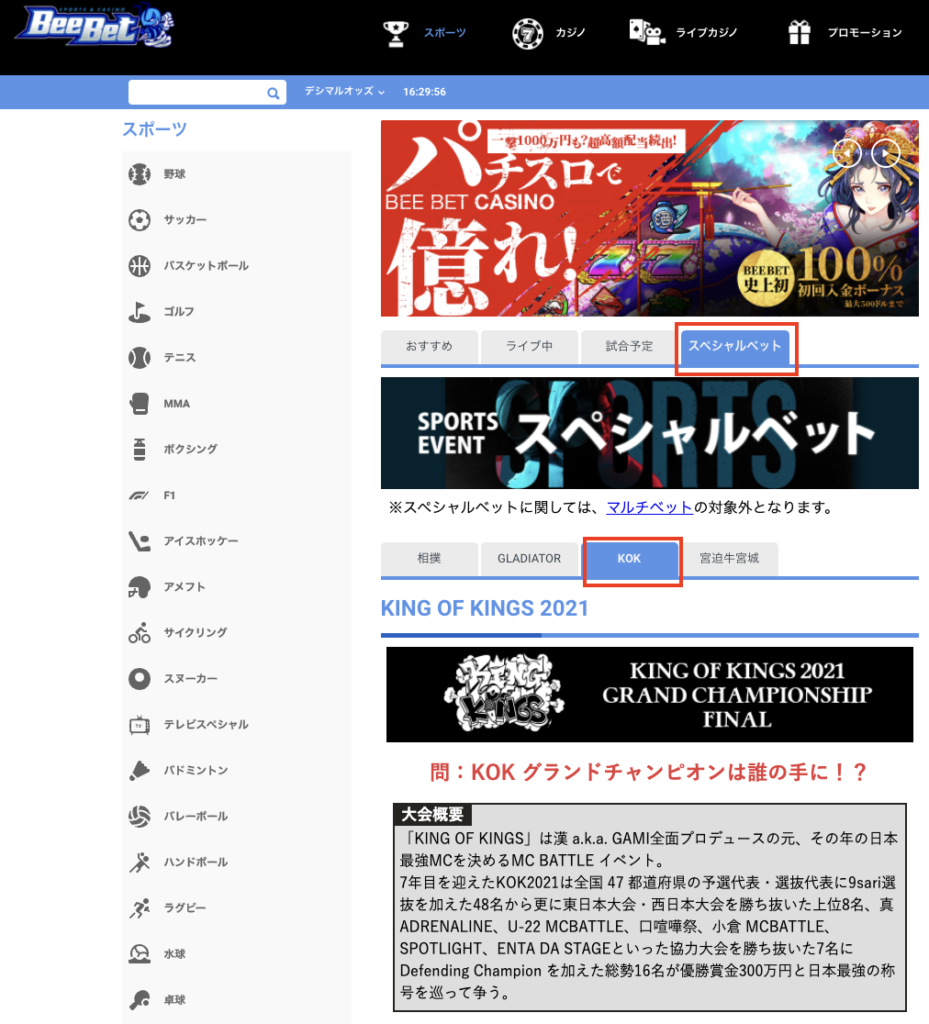This screenshot has height=1024, width=929.
Task: Click the 野球 sidebar link text
Action: point(175,174)
